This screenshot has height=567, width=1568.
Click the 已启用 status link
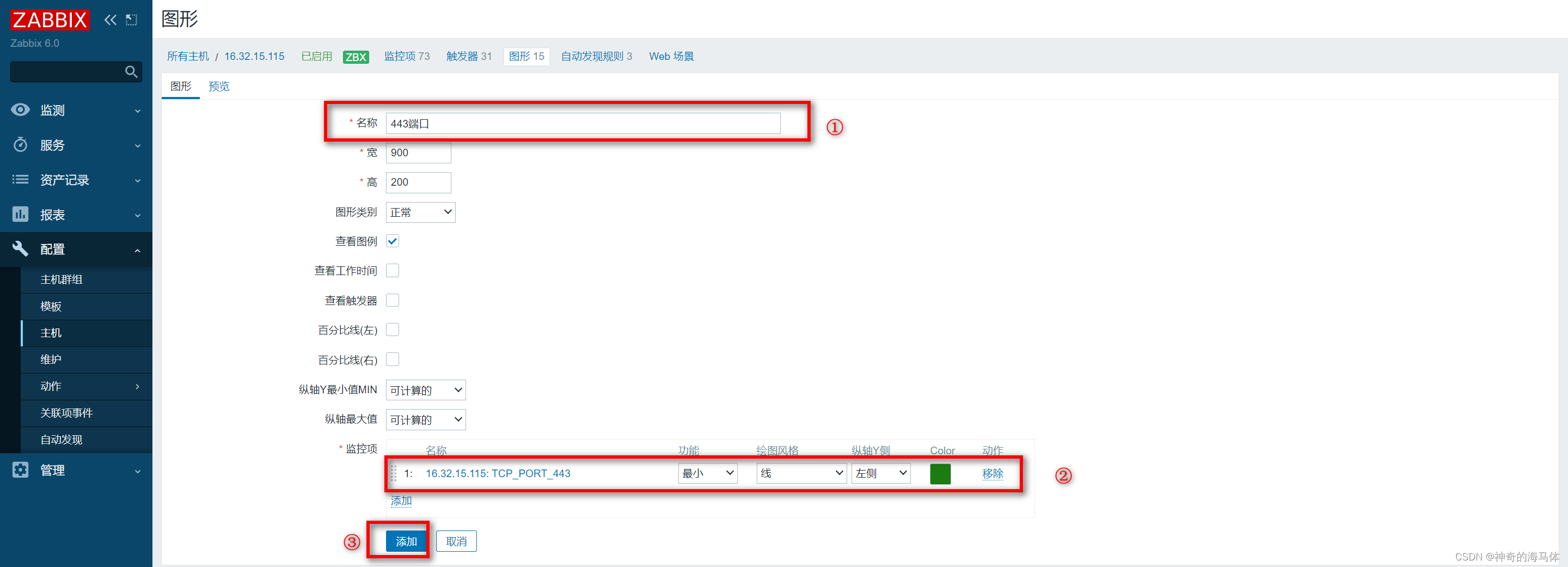pyautogui.click(x=316, y=56)
